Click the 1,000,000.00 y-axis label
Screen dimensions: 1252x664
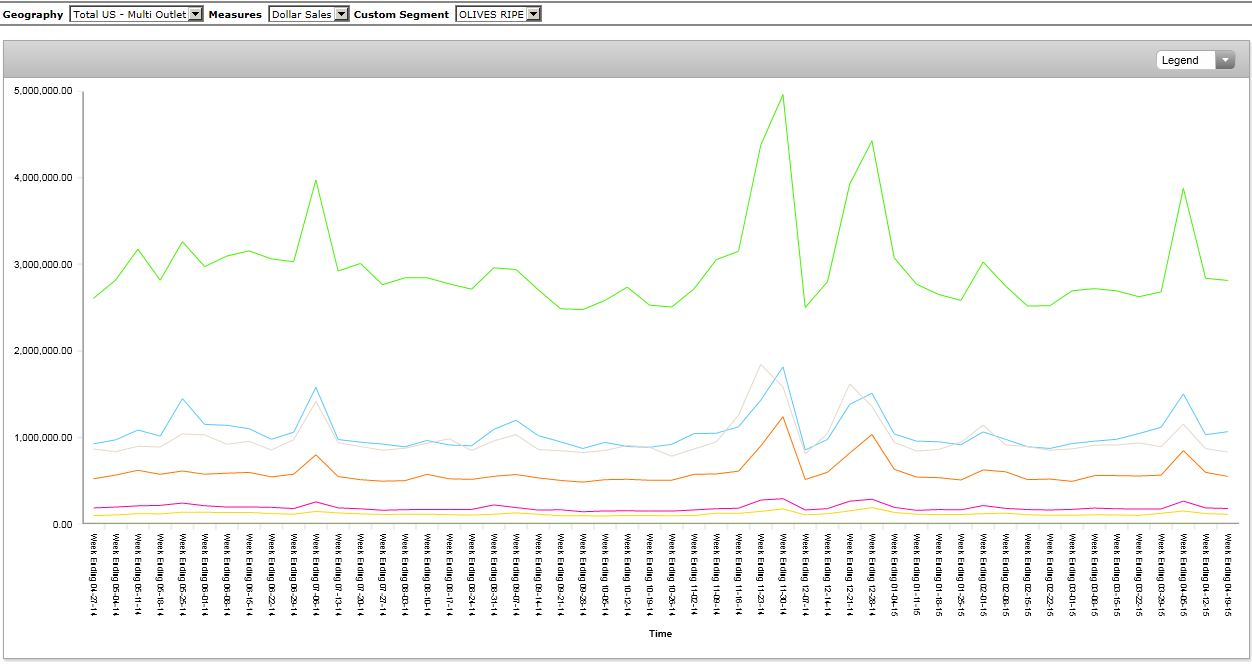[44, 437]
